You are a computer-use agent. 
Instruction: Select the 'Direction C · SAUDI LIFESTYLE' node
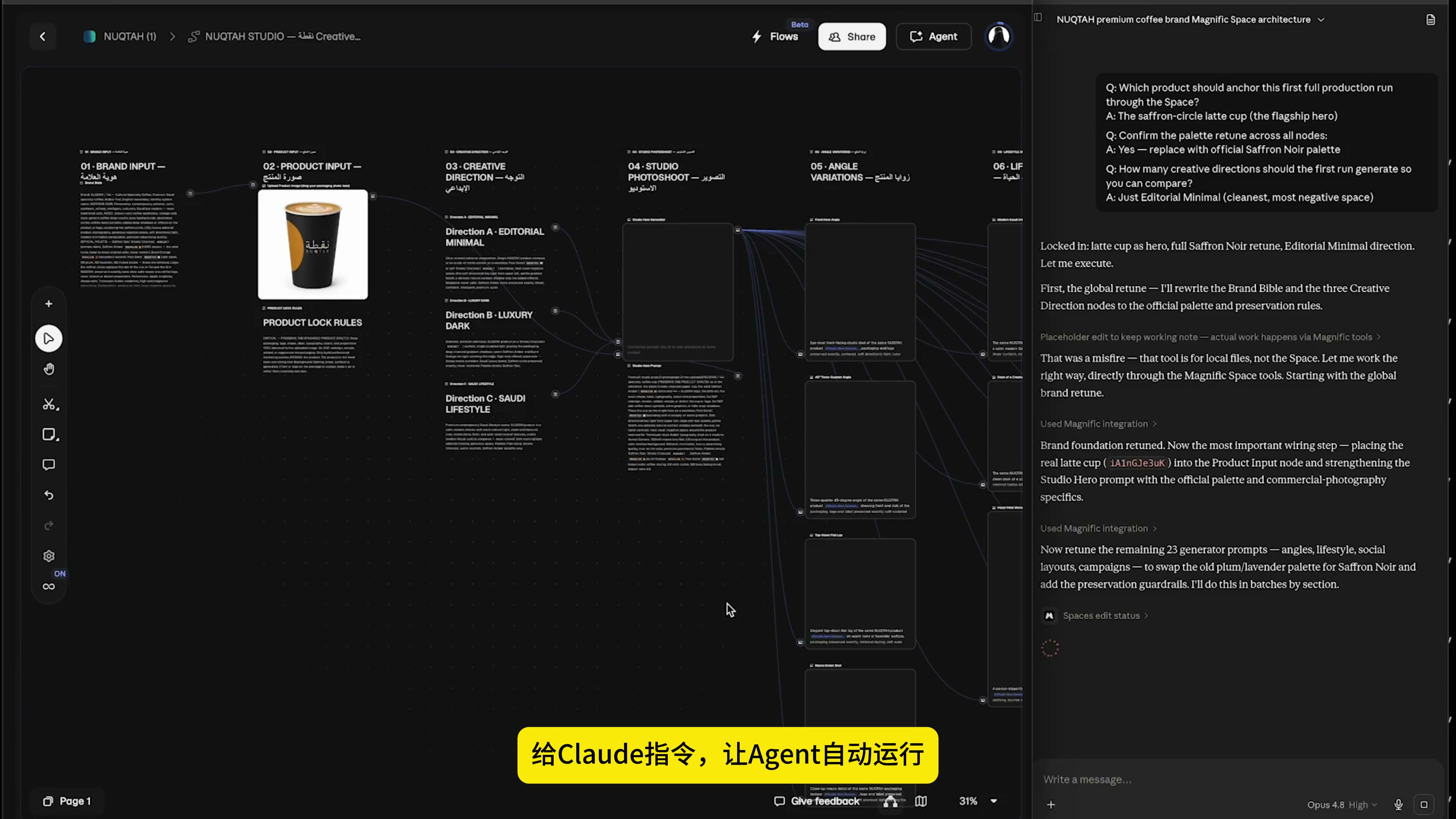(485, 403)
